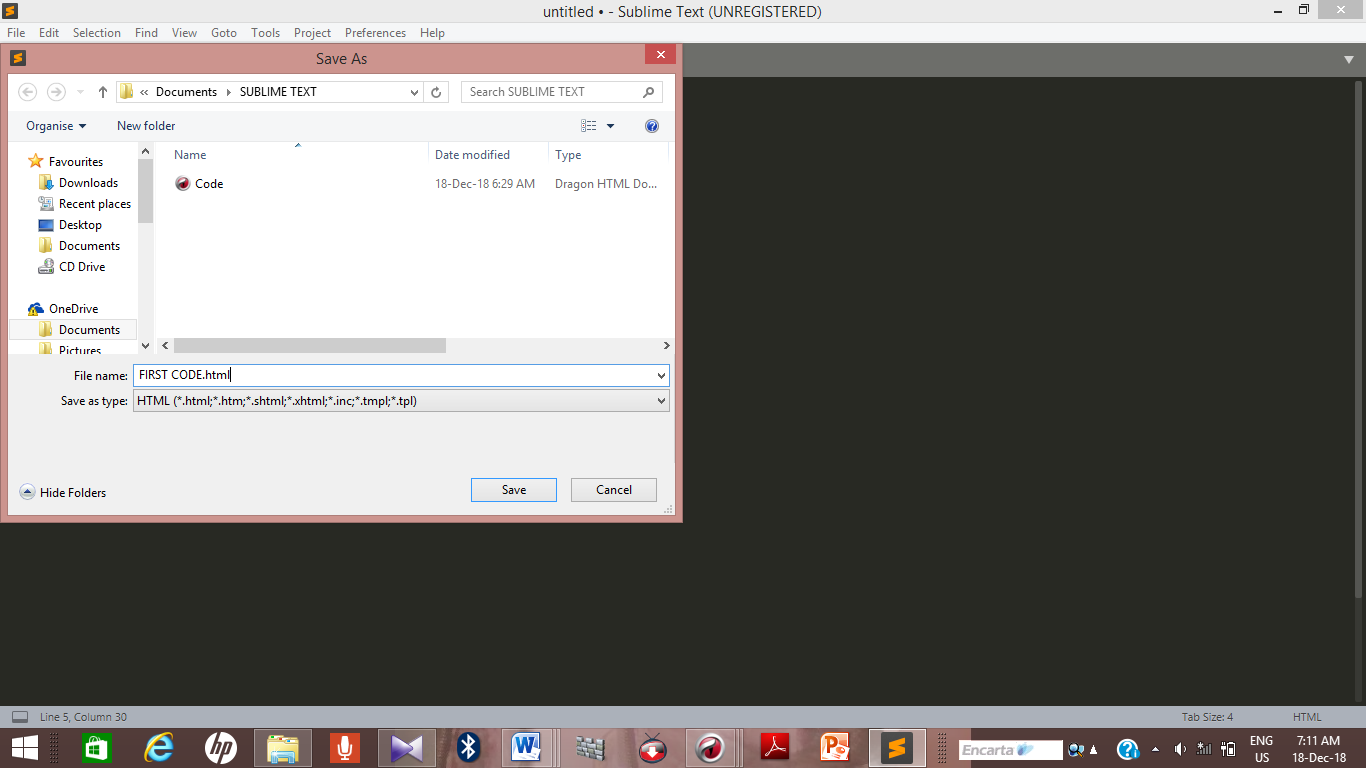The height and width of the screenshot is (768, 1366).
Task: Open PowerPoint from taskbar
Action: click(835, 748)
